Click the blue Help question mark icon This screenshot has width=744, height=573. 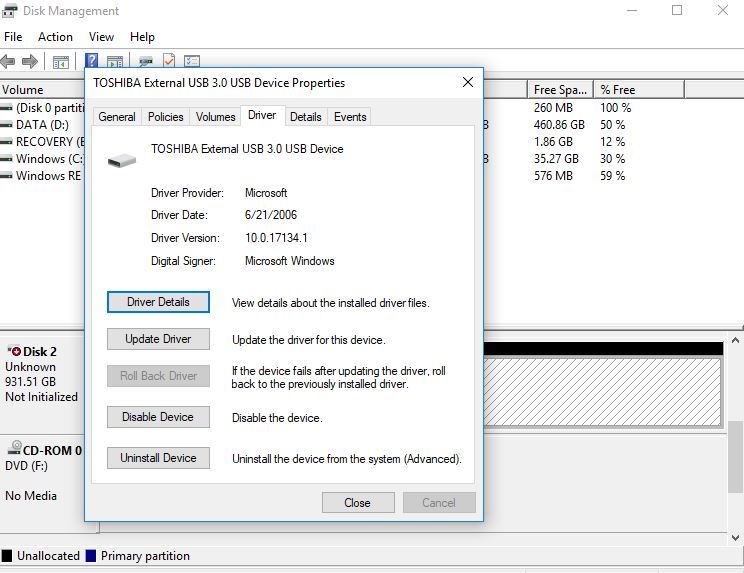pos(91,60)
